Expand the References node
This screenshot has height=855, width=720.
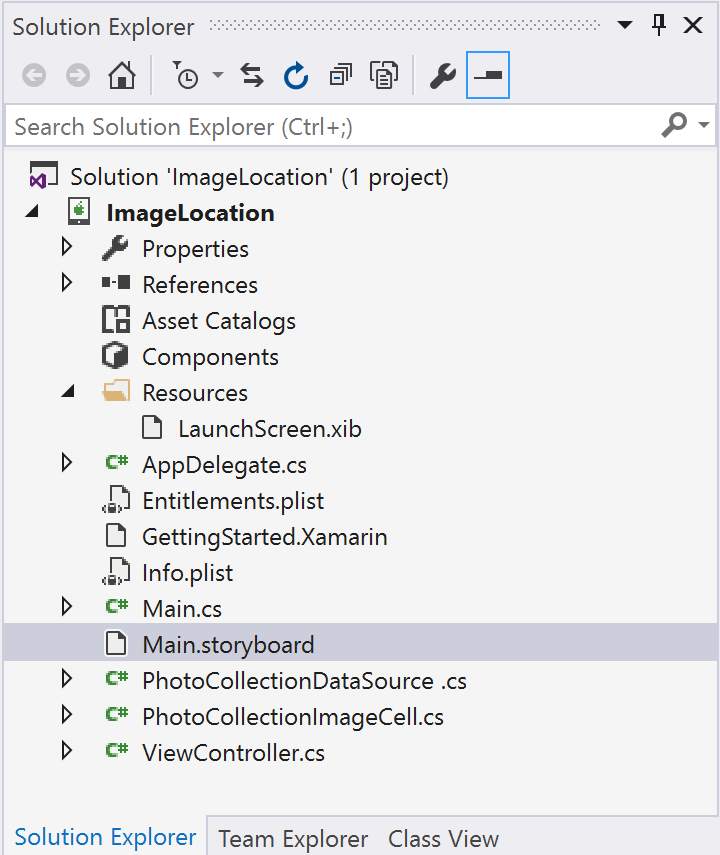(67, 284)
